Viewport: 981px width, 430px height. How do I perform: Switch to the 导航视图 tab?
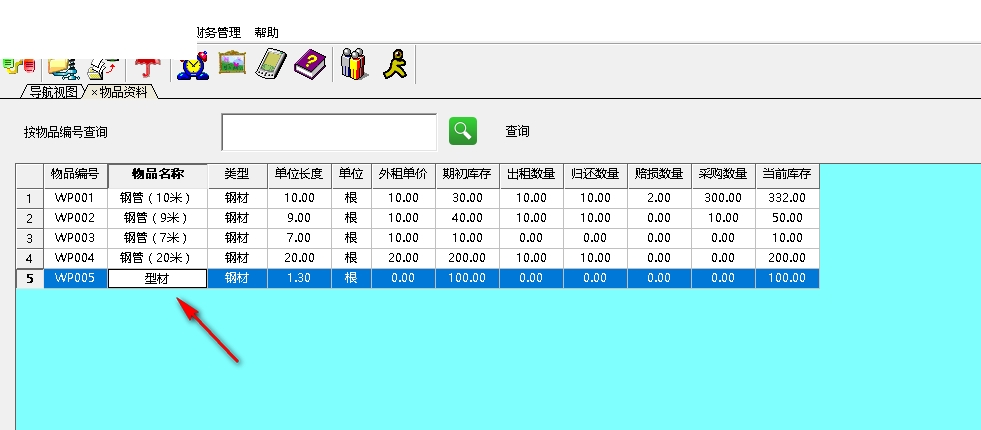pos(53,92)
